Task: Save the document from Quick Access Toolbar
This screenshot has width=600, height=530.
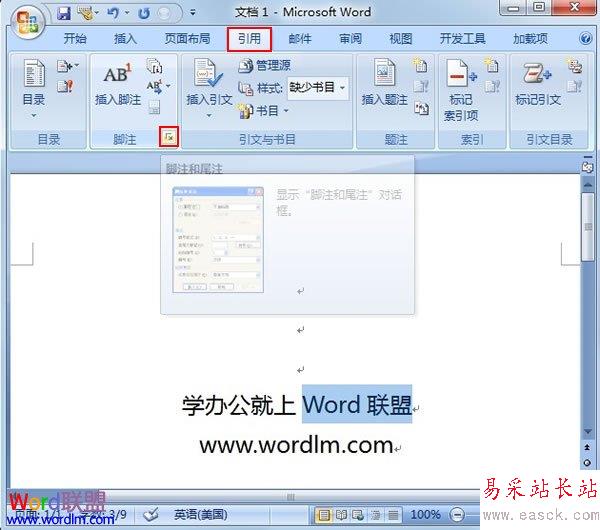Action: coord(64,14)
